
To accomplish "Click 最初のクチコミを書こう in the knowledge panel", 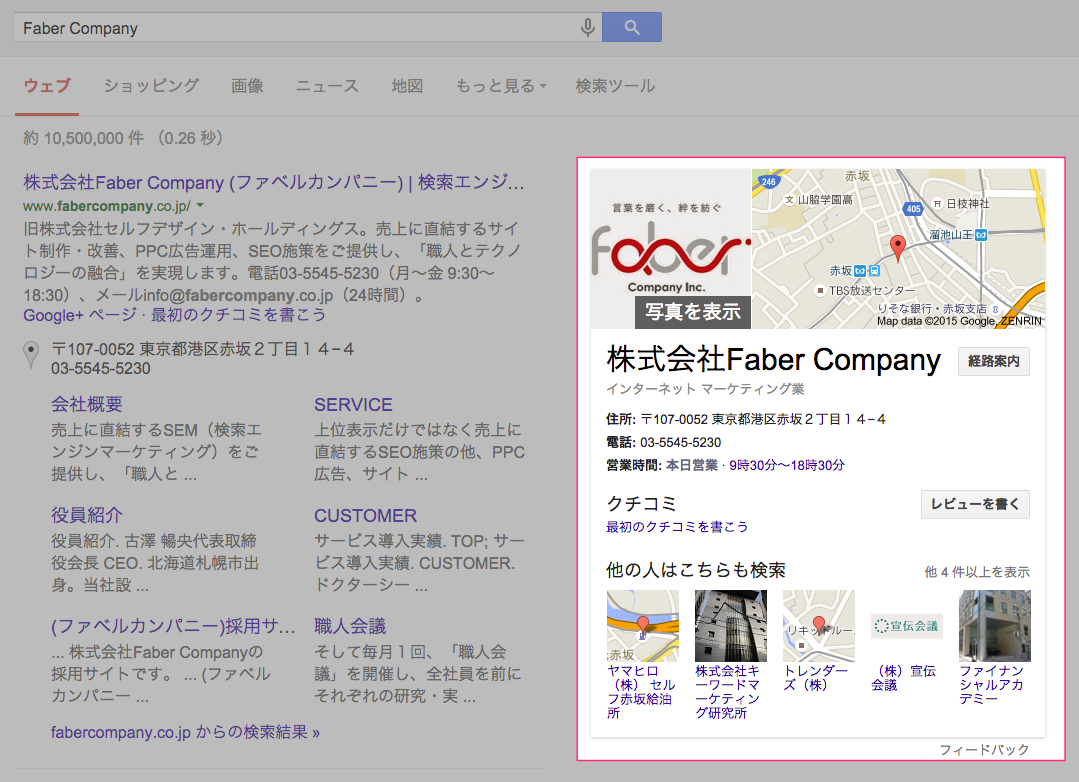I will pyautogui.click(x=676, y=527).
